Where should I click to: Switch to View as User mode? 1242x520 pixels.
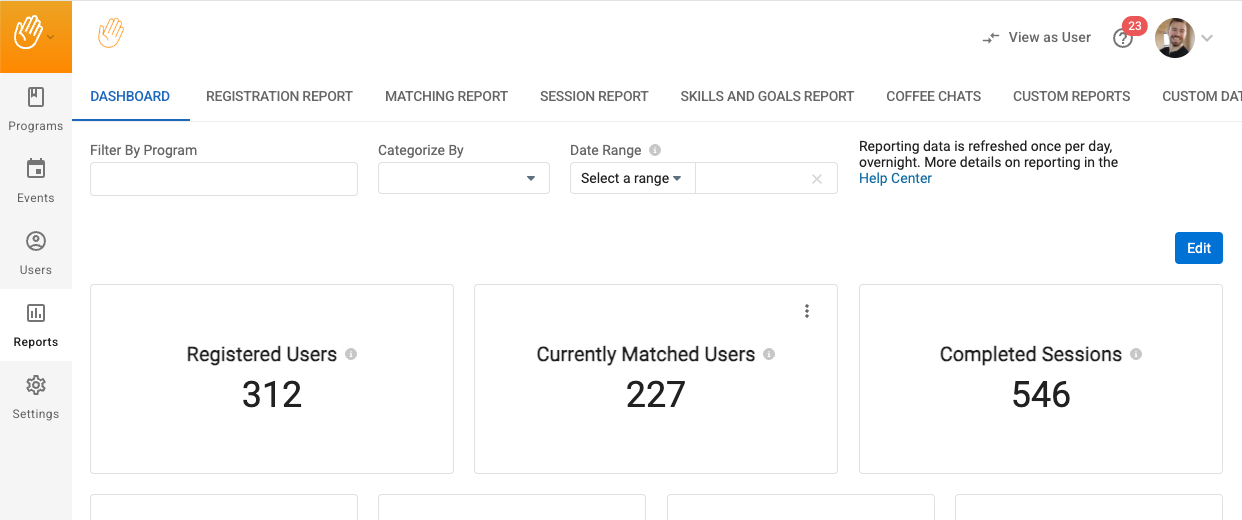pyautogui.click(x=1037, y=37)
